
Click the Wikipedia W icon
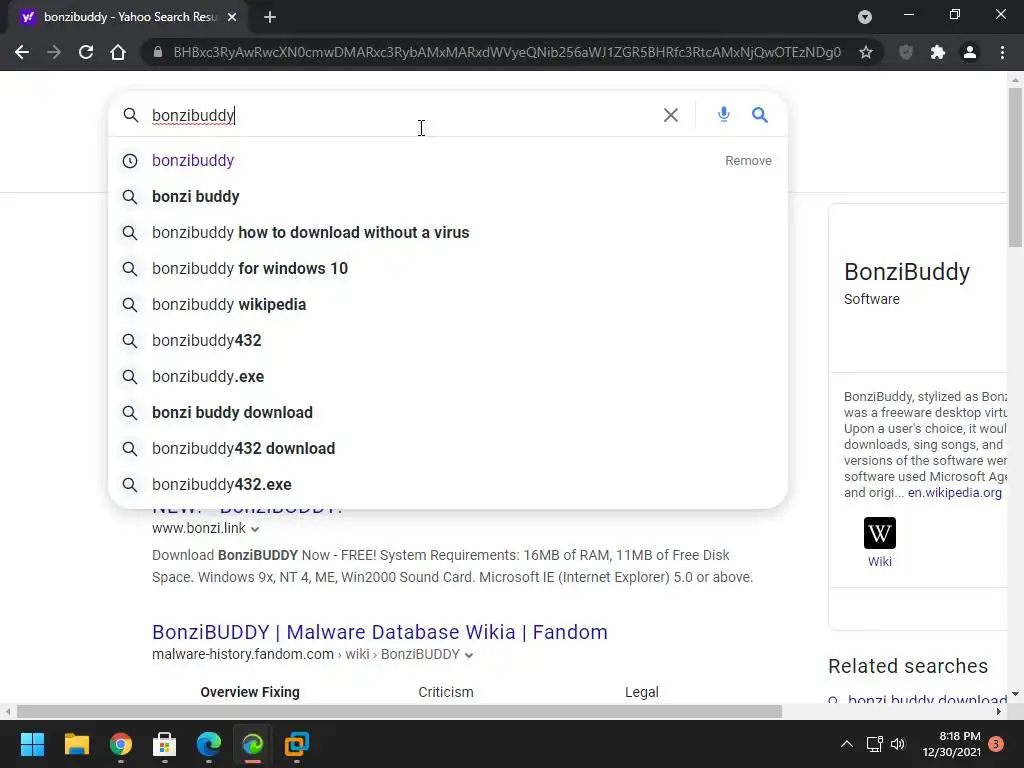880,533
